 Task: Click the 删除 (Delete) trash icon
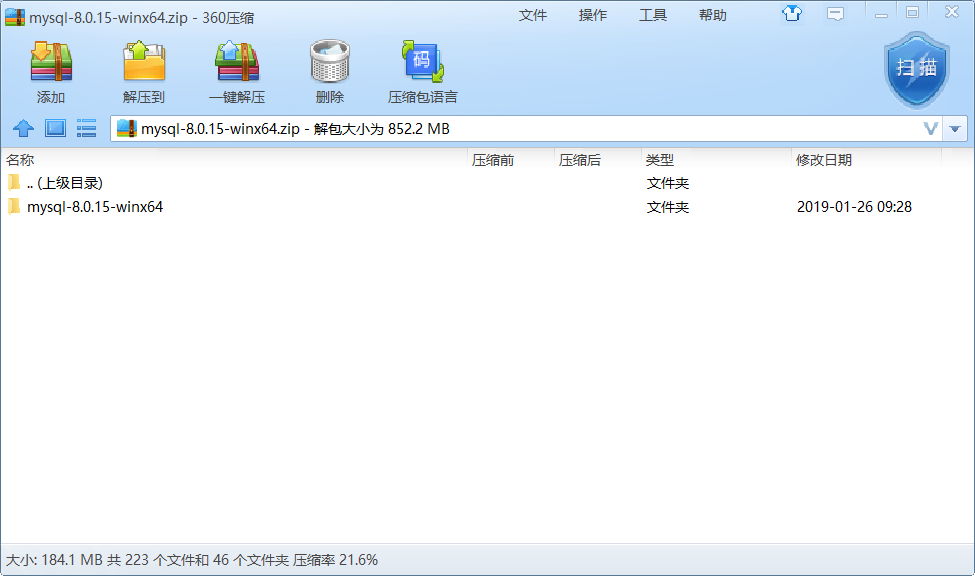point(330,62)
